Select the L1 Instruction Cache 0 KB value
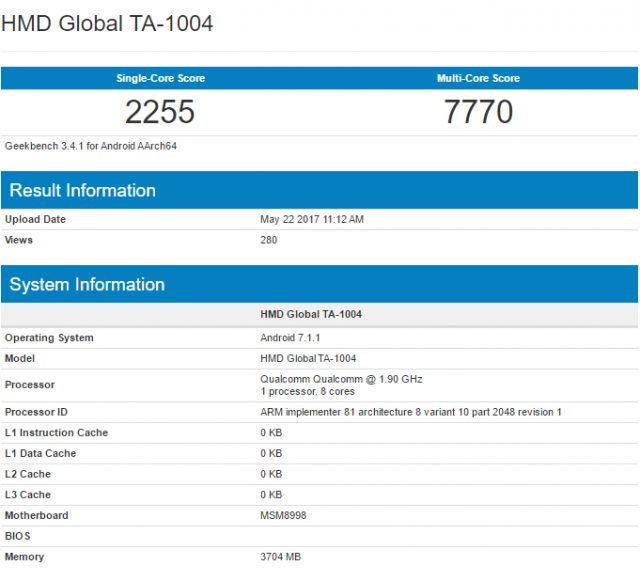The width and height of the screenshot is (640, 581). click(x=271, y=433)
